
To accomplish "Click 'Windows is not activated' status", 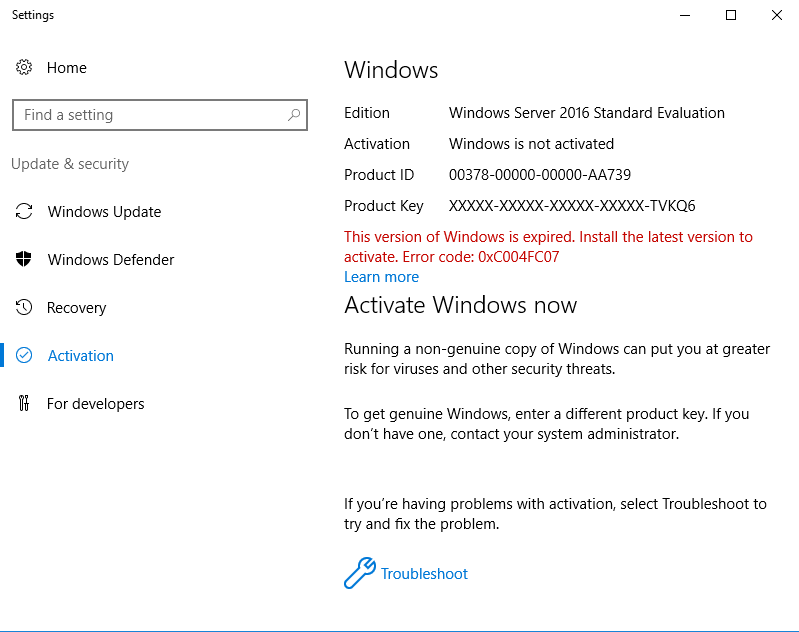I will [x=531, y=144].
